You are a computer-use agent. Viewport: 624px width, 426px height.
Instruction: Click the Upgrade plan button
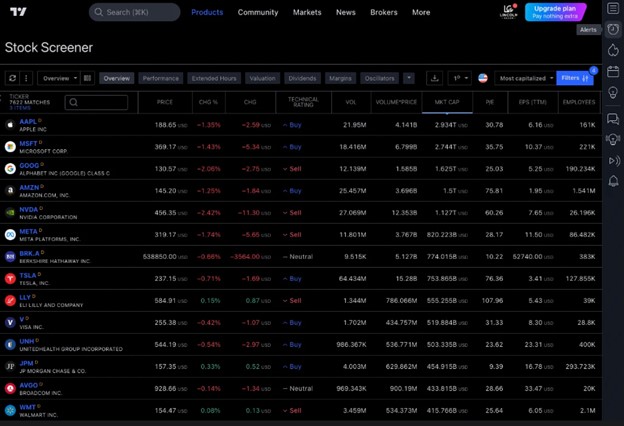point(555,12)
